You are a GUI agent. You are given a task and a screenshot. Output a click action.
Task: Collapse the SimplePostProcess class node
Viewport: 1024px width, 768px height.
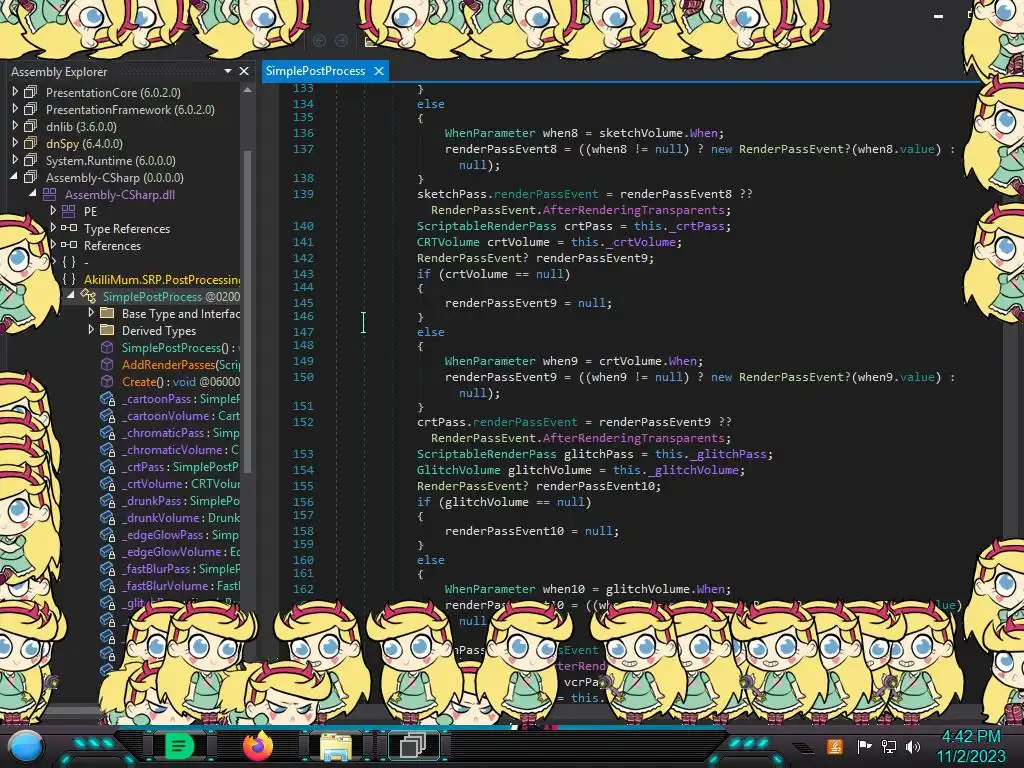(71, 296)
